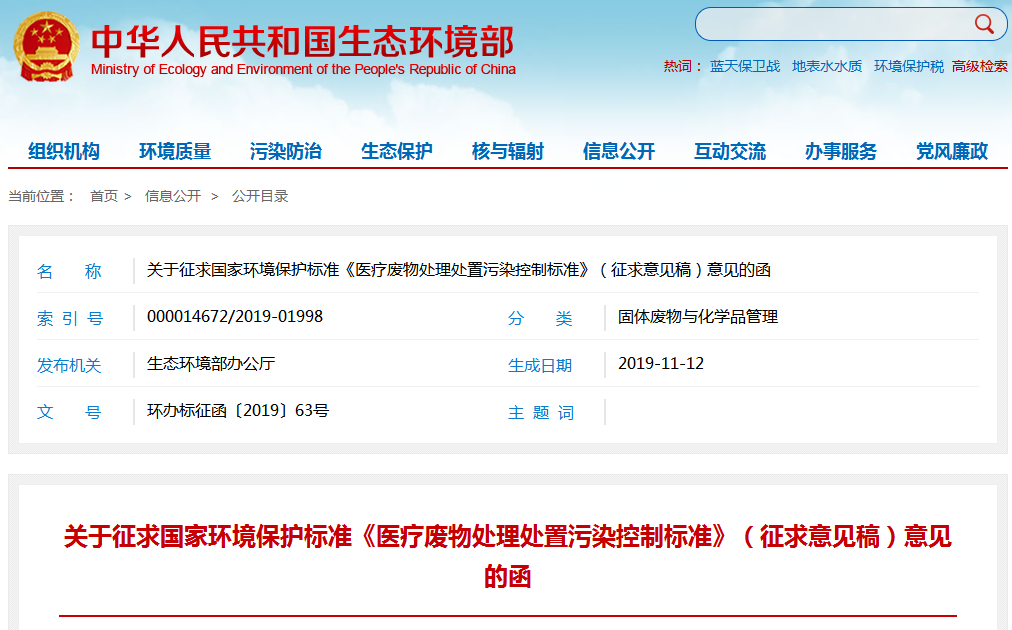Click hot word link 地表水水质

click(827, 66)
